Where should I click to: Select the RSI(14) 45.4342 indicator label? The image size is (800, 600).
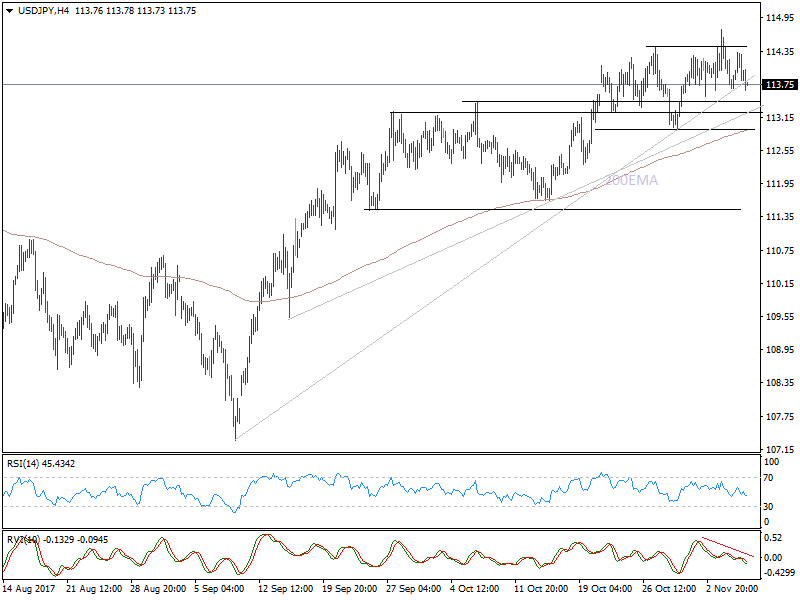41,464
